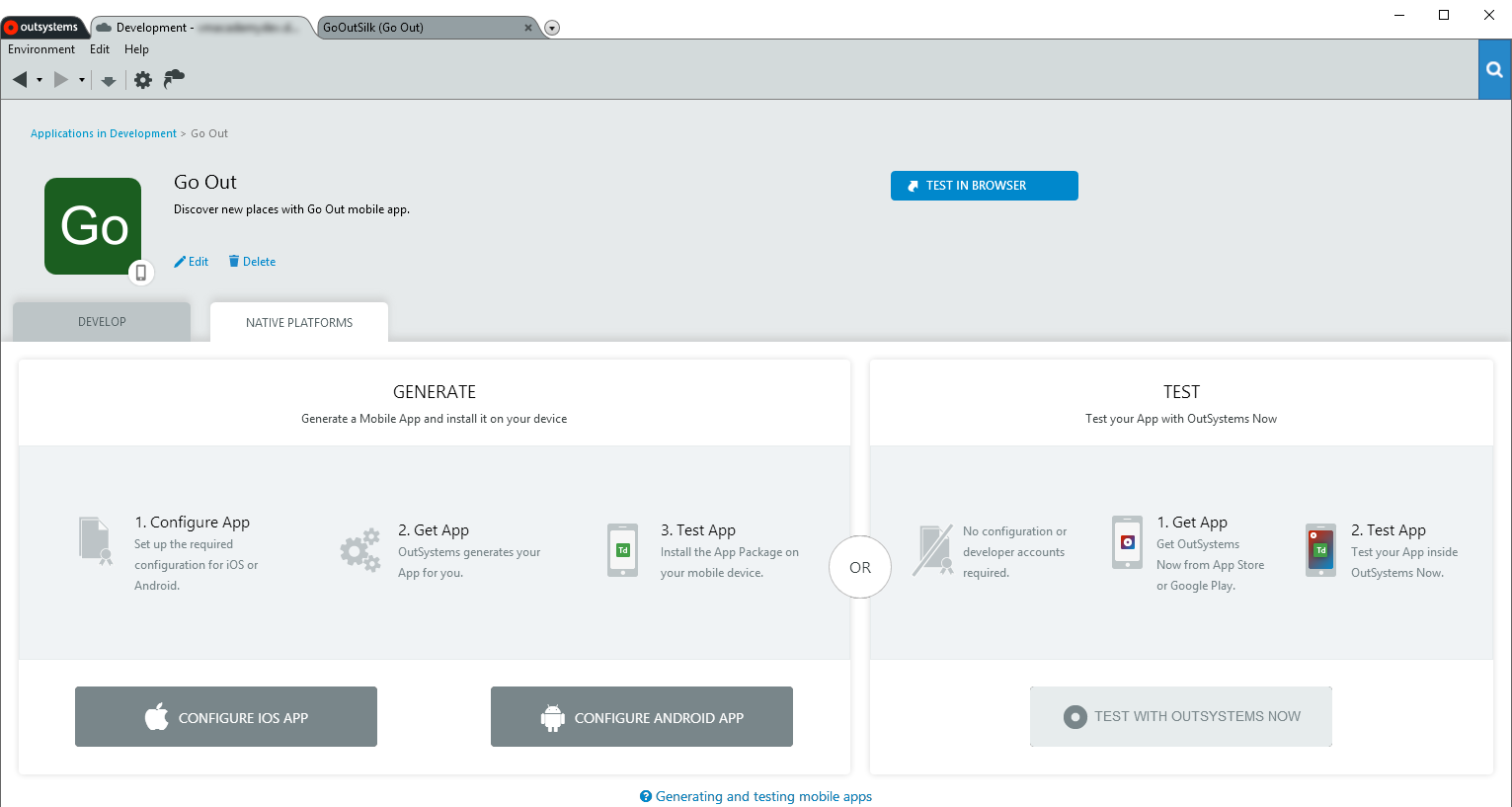Open search using the blue magnifier icon

point(1494,69)
